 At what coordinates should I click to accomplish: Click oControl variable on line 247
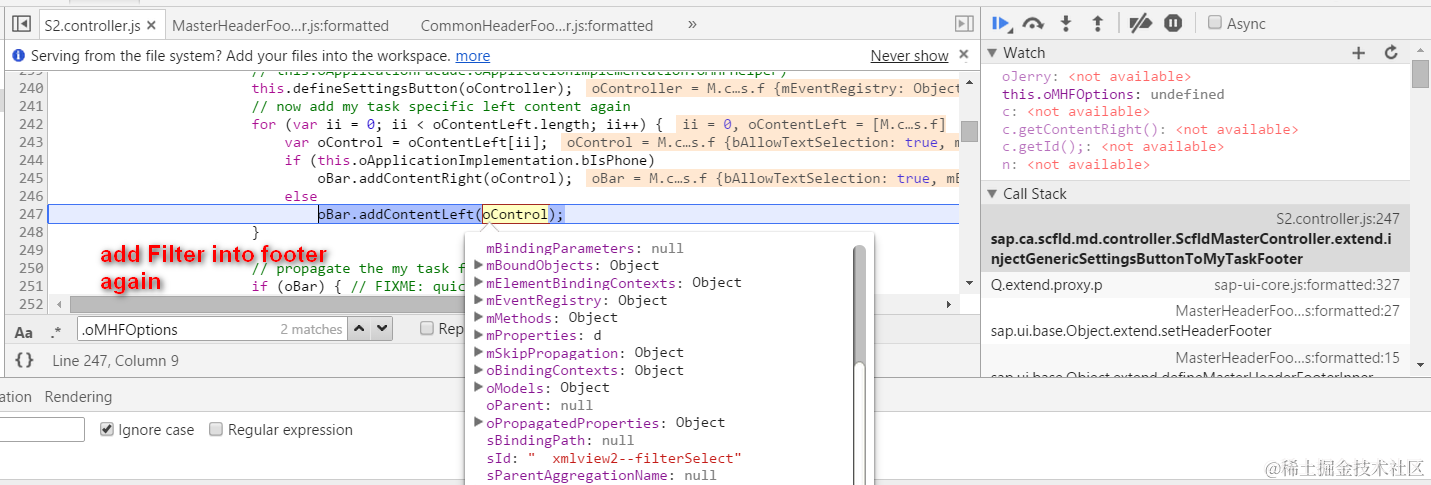tap(515, 214)
